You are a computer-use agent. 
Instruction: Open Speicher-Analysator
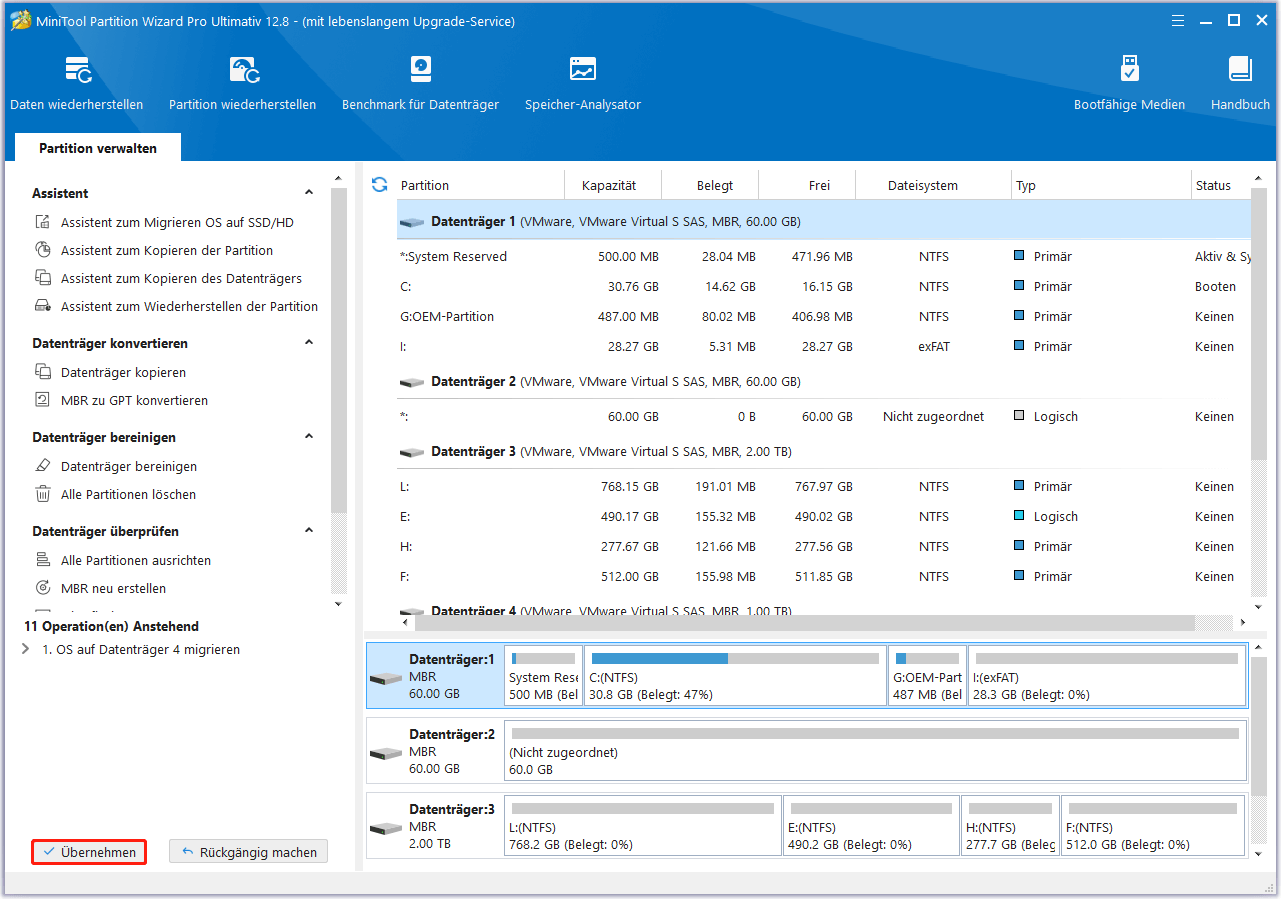583,83
